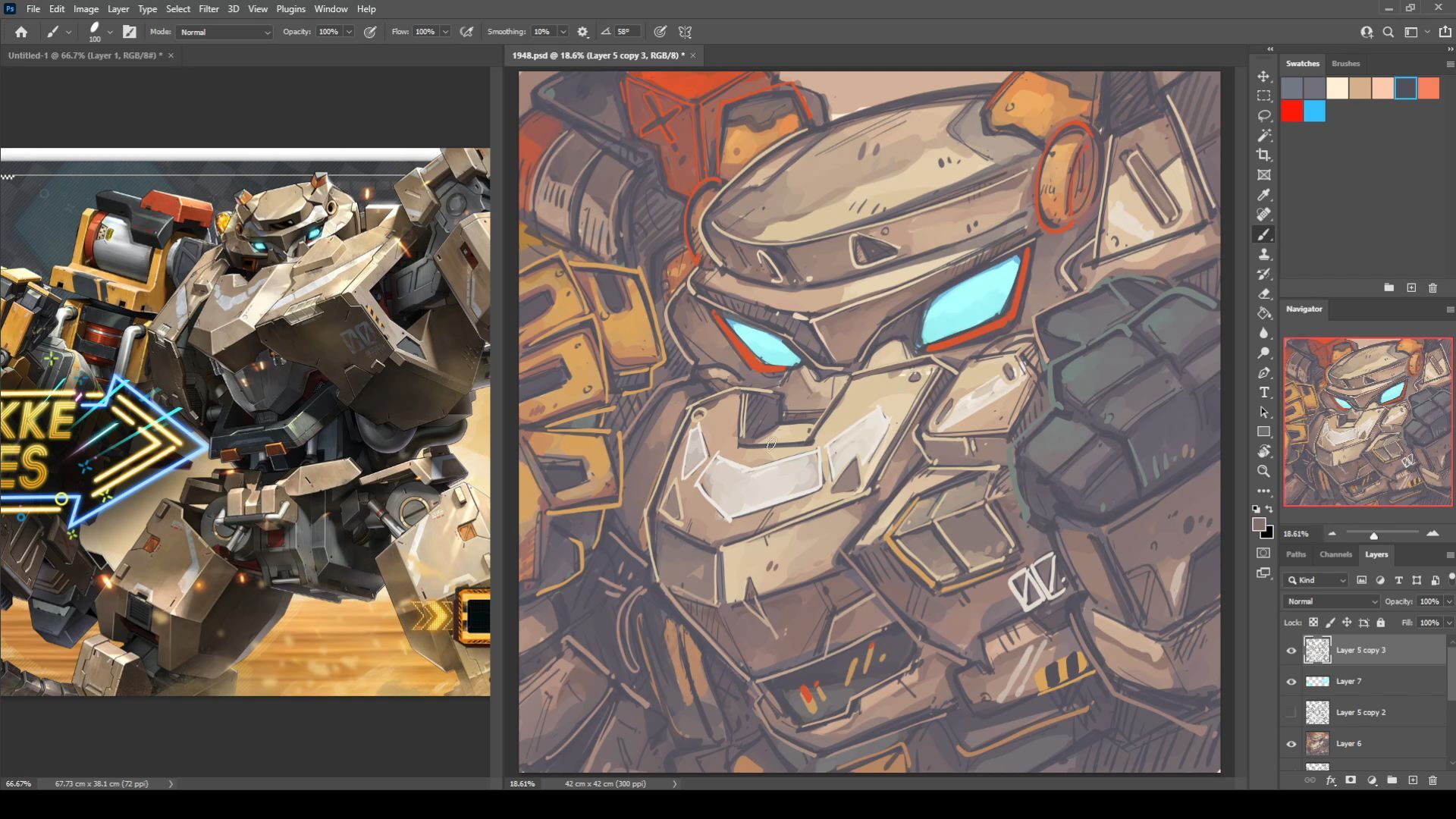
Task: Hide Layer 6 visibility eye
Action: pyautogui.click(x=1291, y=744)
